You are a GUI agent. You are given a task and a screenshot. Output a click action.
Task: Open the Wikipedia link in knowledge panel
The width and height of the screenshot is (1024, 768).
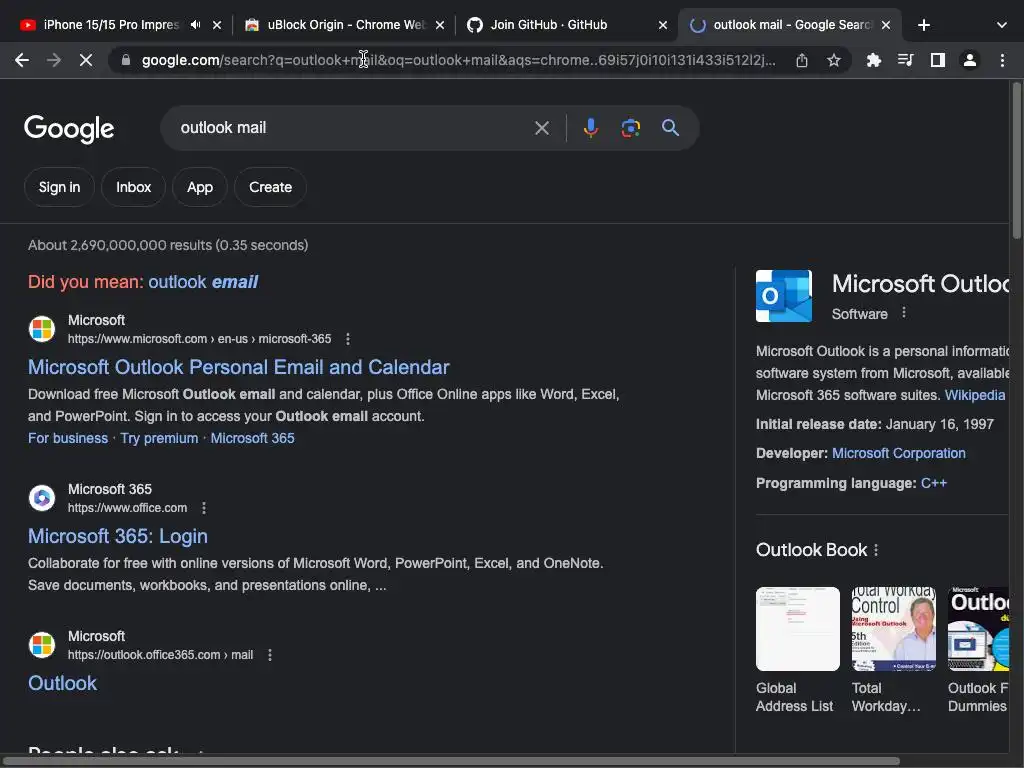pyautogui.click(x=974, y=395)
